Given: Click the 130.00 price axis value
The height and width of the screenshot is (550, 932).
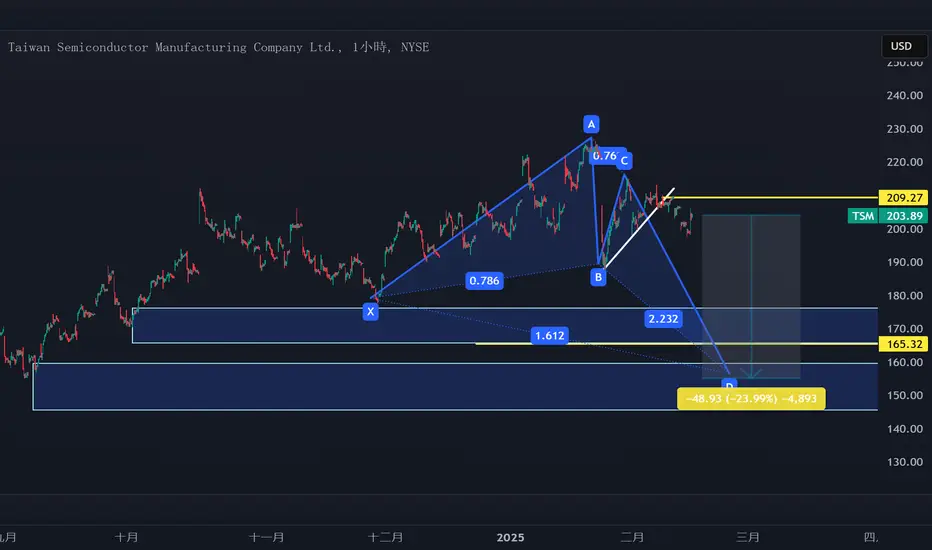Looking at the screenshot, I should pos(905,462).
